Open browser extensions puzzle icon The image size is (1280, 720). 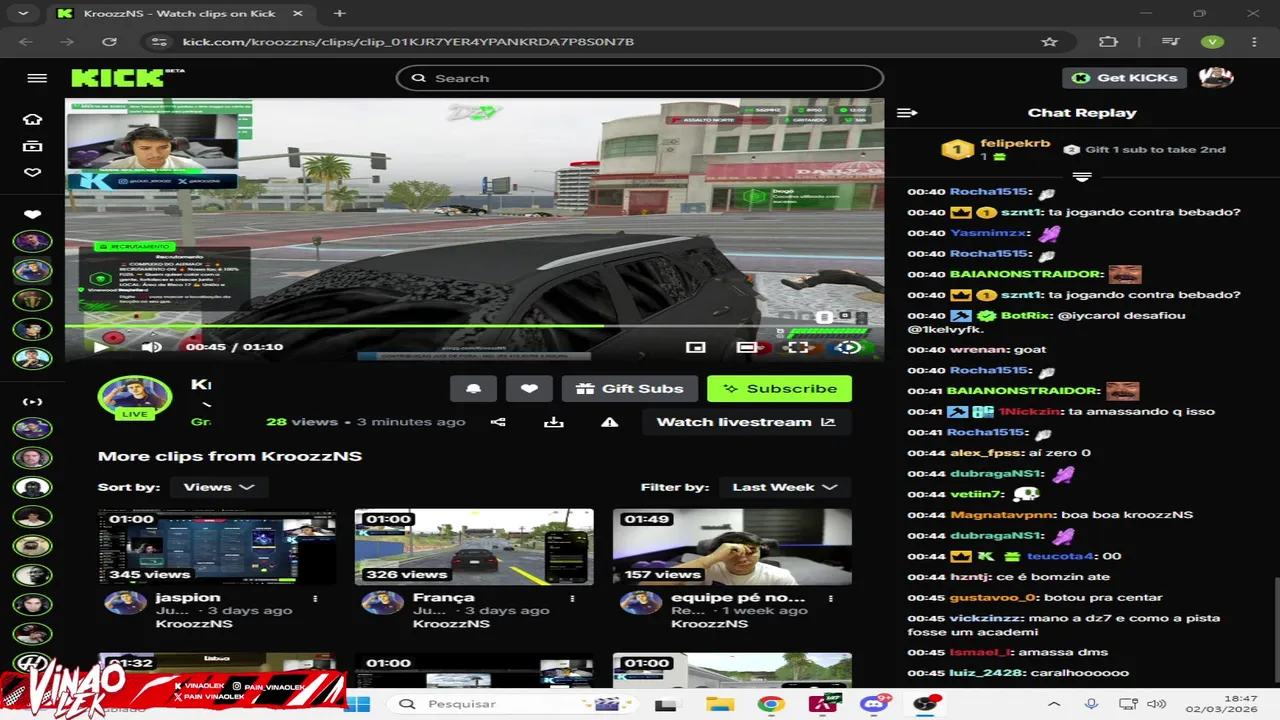pos(1108,42)
